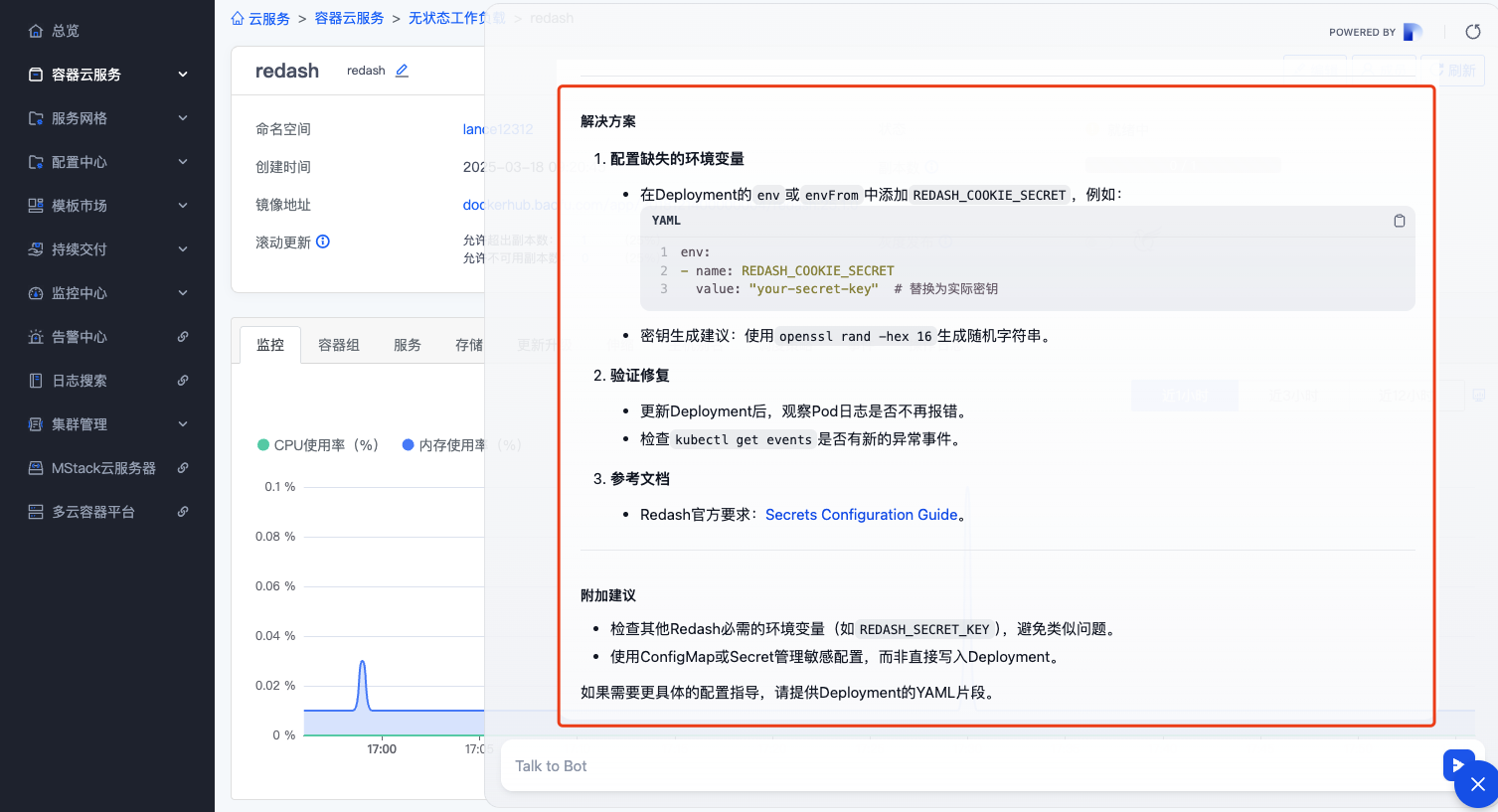Click the home icon in breadcrumb
Screen dimensions: 1498x812
238,18
